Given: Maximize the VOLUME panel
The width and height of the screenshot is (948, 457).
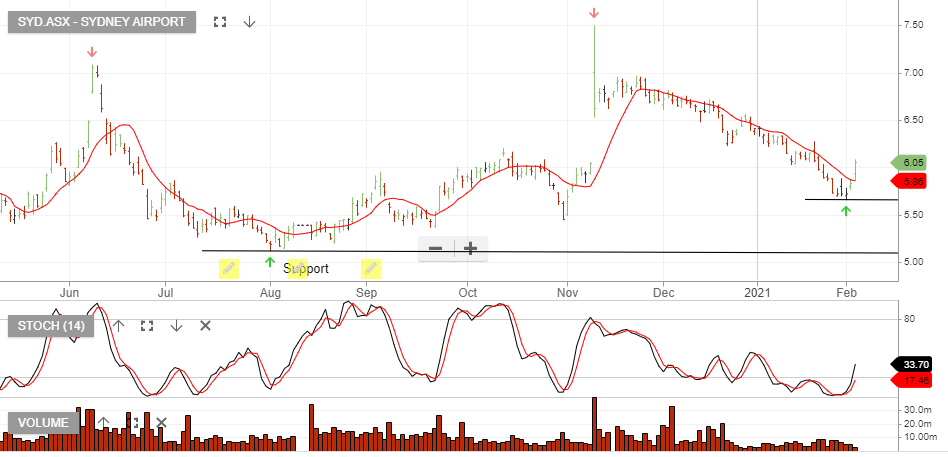Looking at the screenshot, I should (x=134, y=423).
